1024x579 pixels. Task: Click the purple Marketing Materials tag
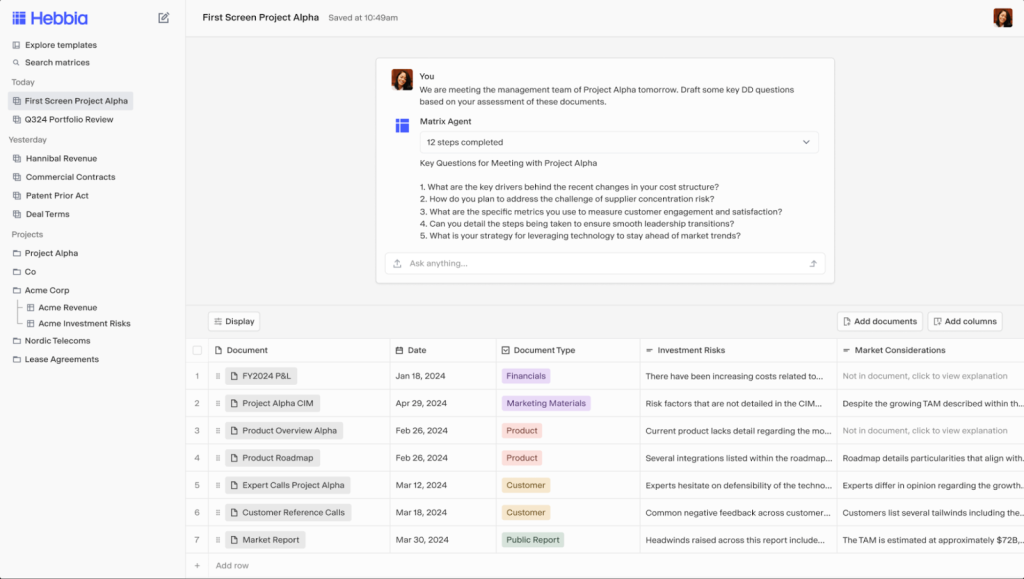coord(546,403)
